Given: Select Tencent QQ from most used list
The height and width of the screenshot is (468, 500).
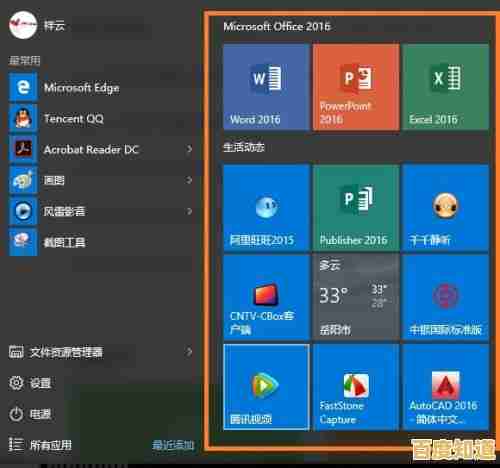Looking at the screenshot, I should [x=102, y=118].
